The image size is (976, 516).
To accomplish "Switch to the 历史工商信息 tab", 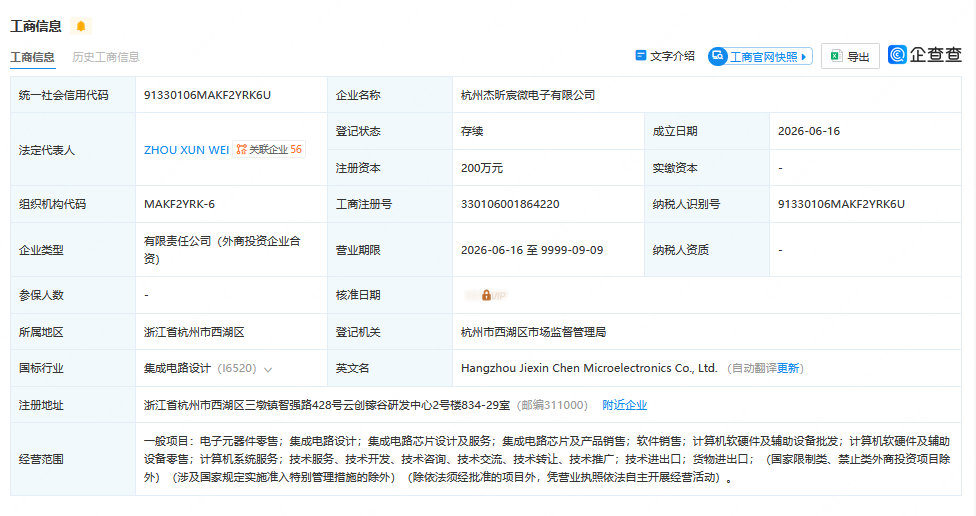I will click(106, 57).
